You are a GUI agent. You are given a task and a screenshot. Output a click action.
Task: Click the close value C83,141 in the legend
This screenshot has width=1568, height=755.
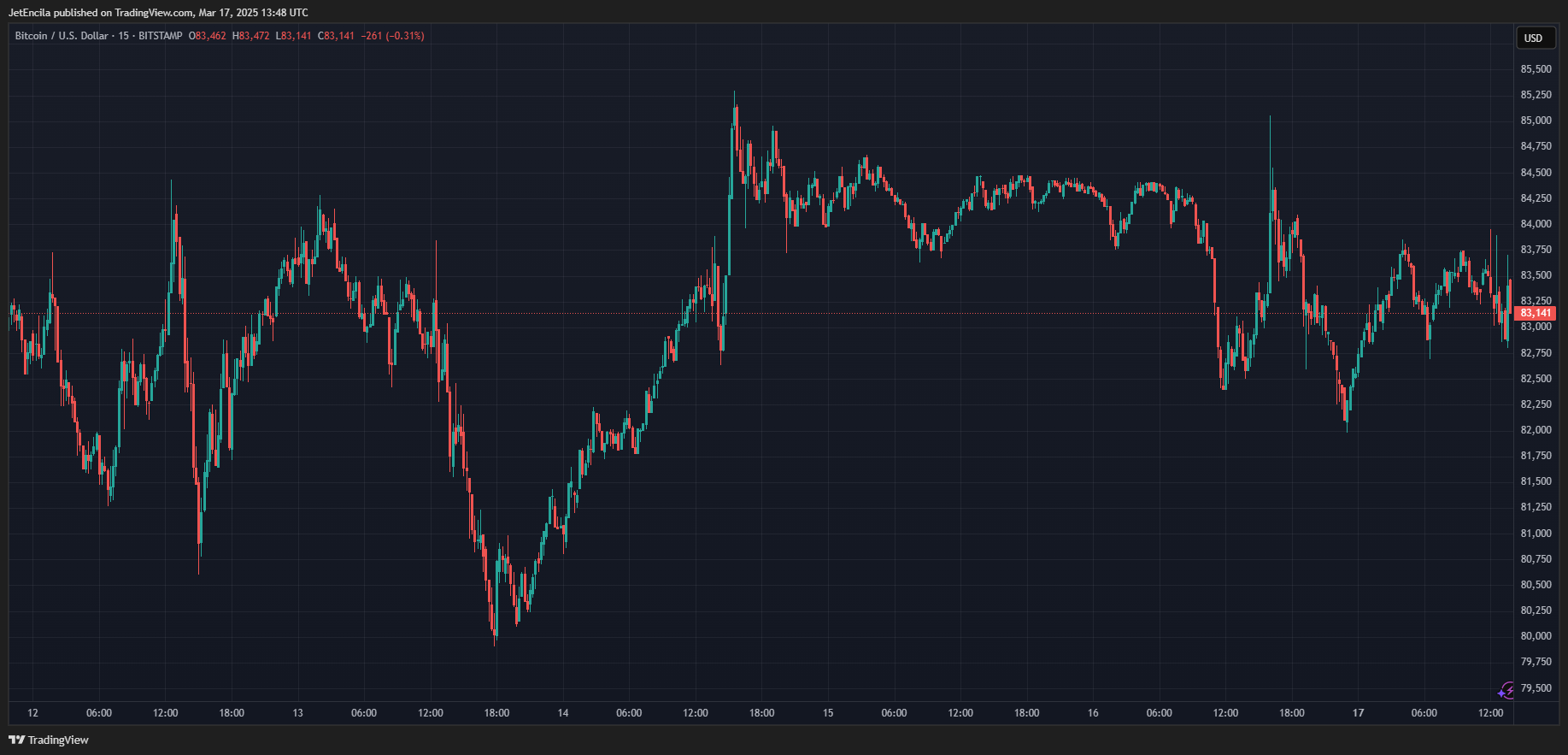click(336, 36)
